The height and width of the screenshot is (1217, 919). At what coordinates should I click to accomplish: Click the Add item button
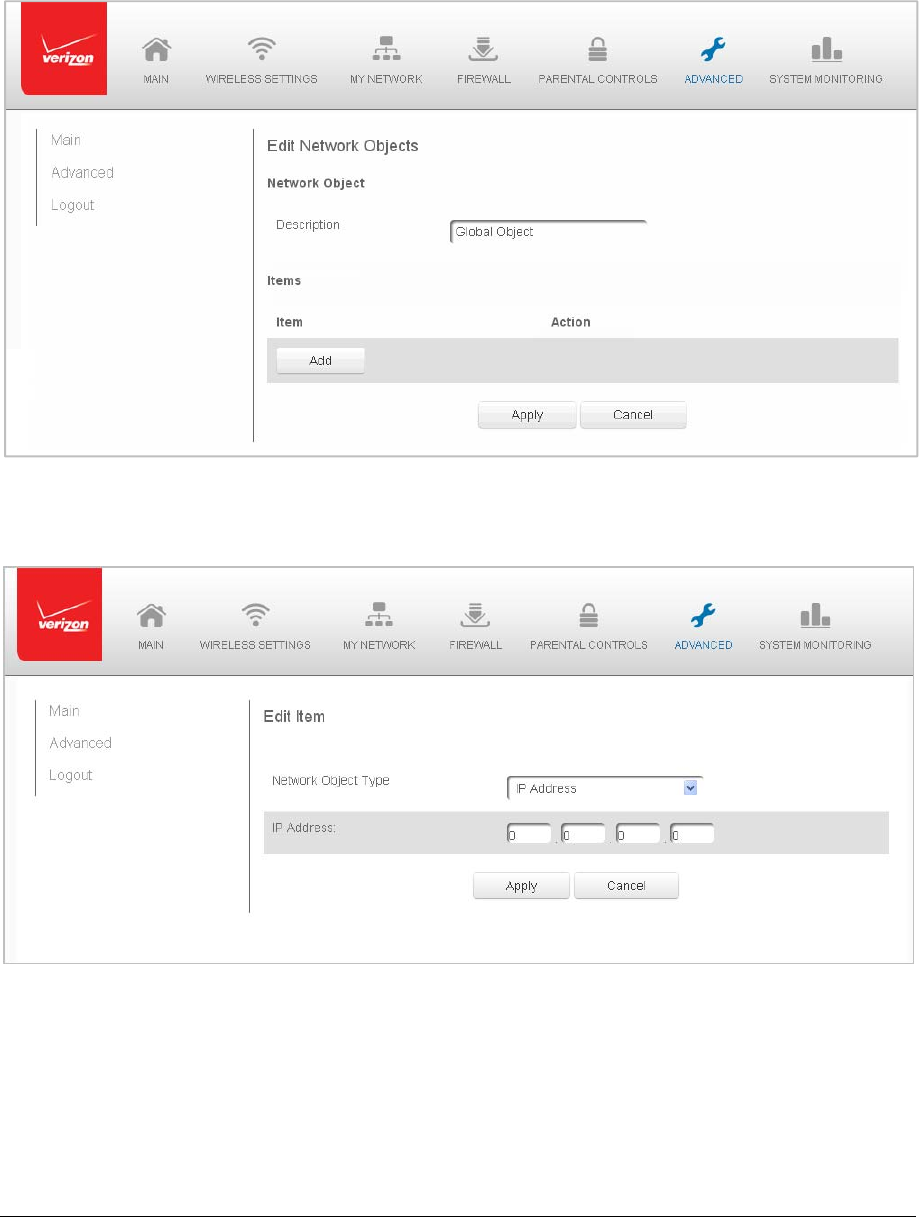(x=320, y=361)
